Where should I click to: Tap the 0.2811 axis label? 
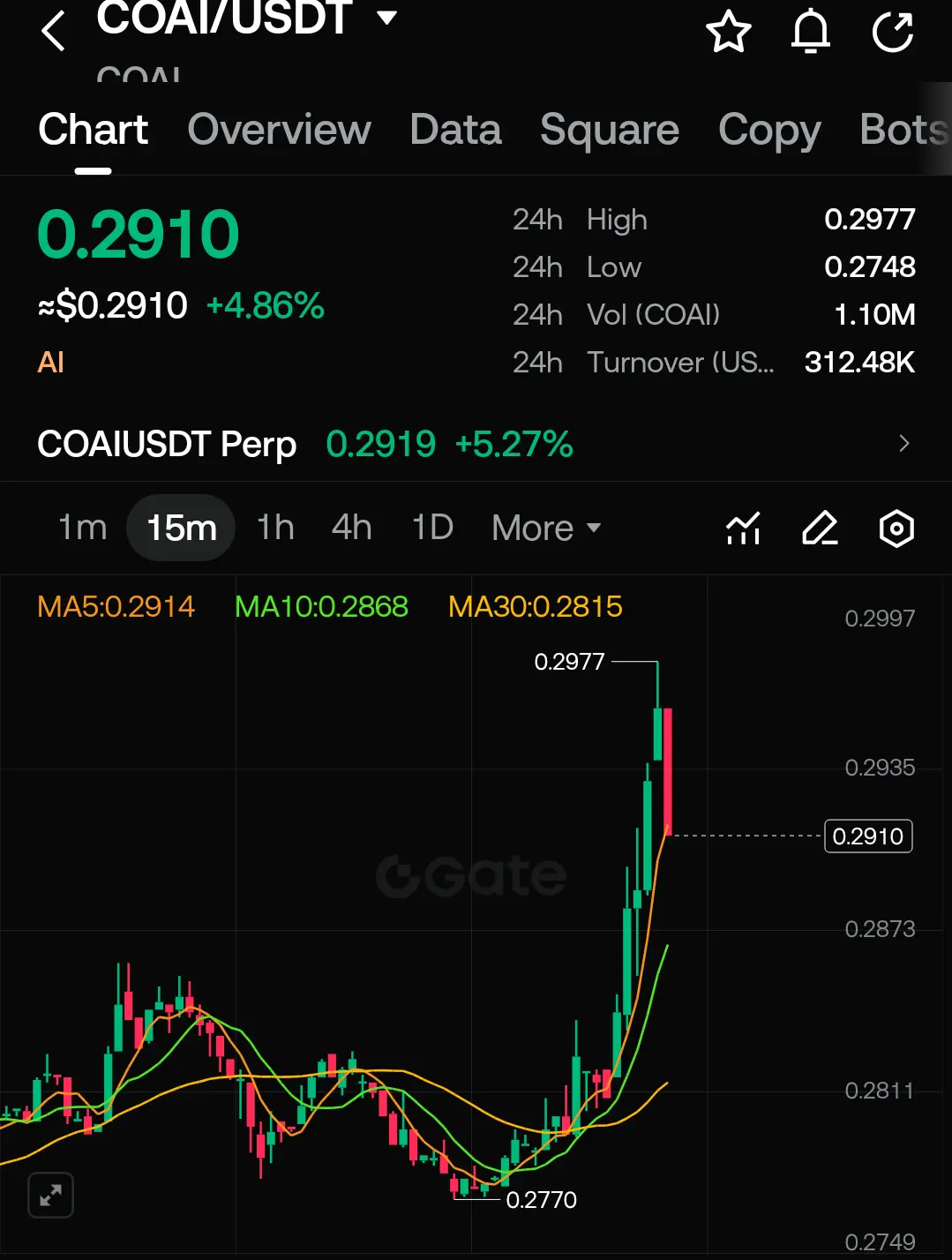(880, 1091)
